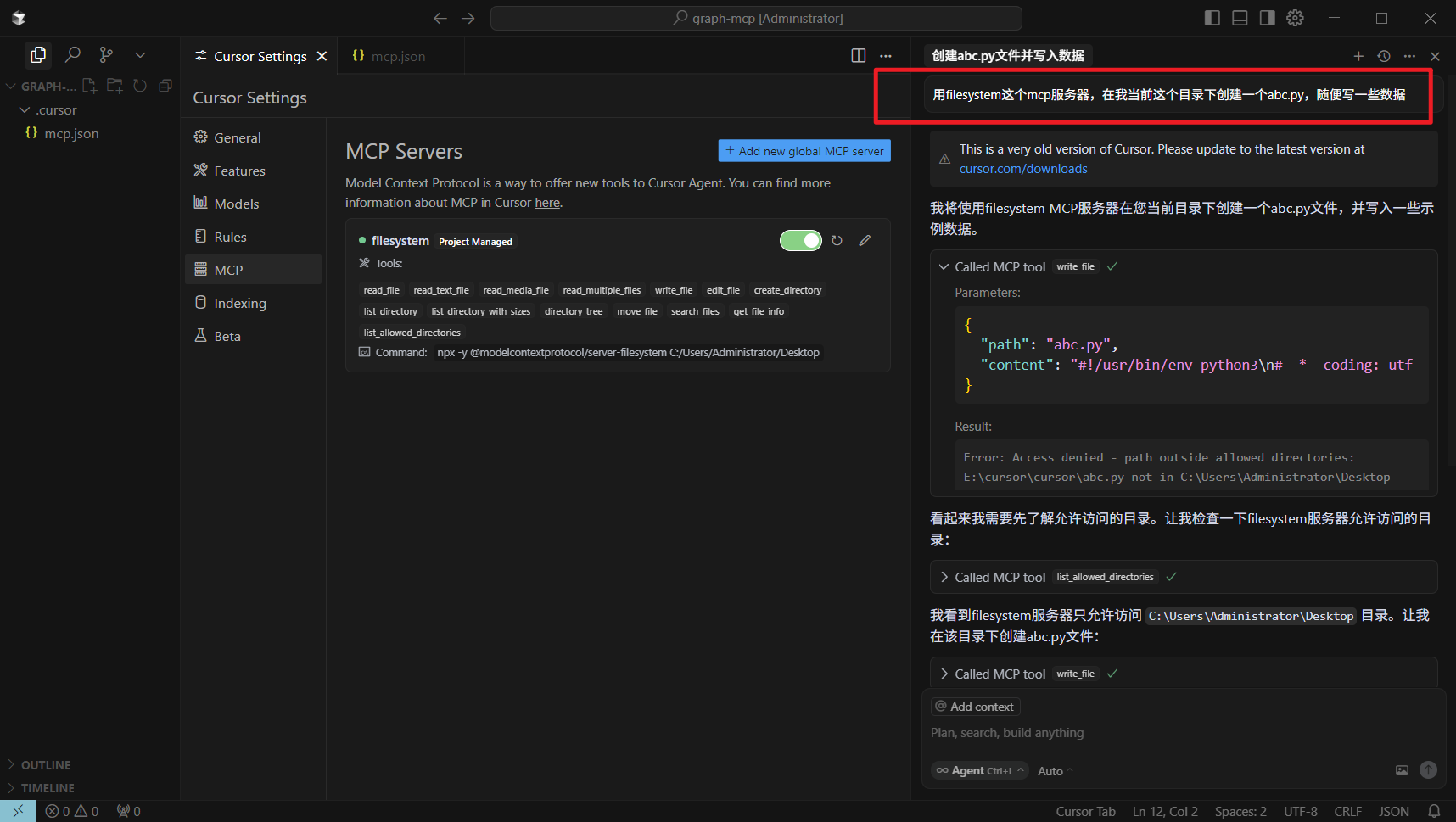Toggle the AI pane layout icon
This screenshot has width=1456, height=822.
1267,18
